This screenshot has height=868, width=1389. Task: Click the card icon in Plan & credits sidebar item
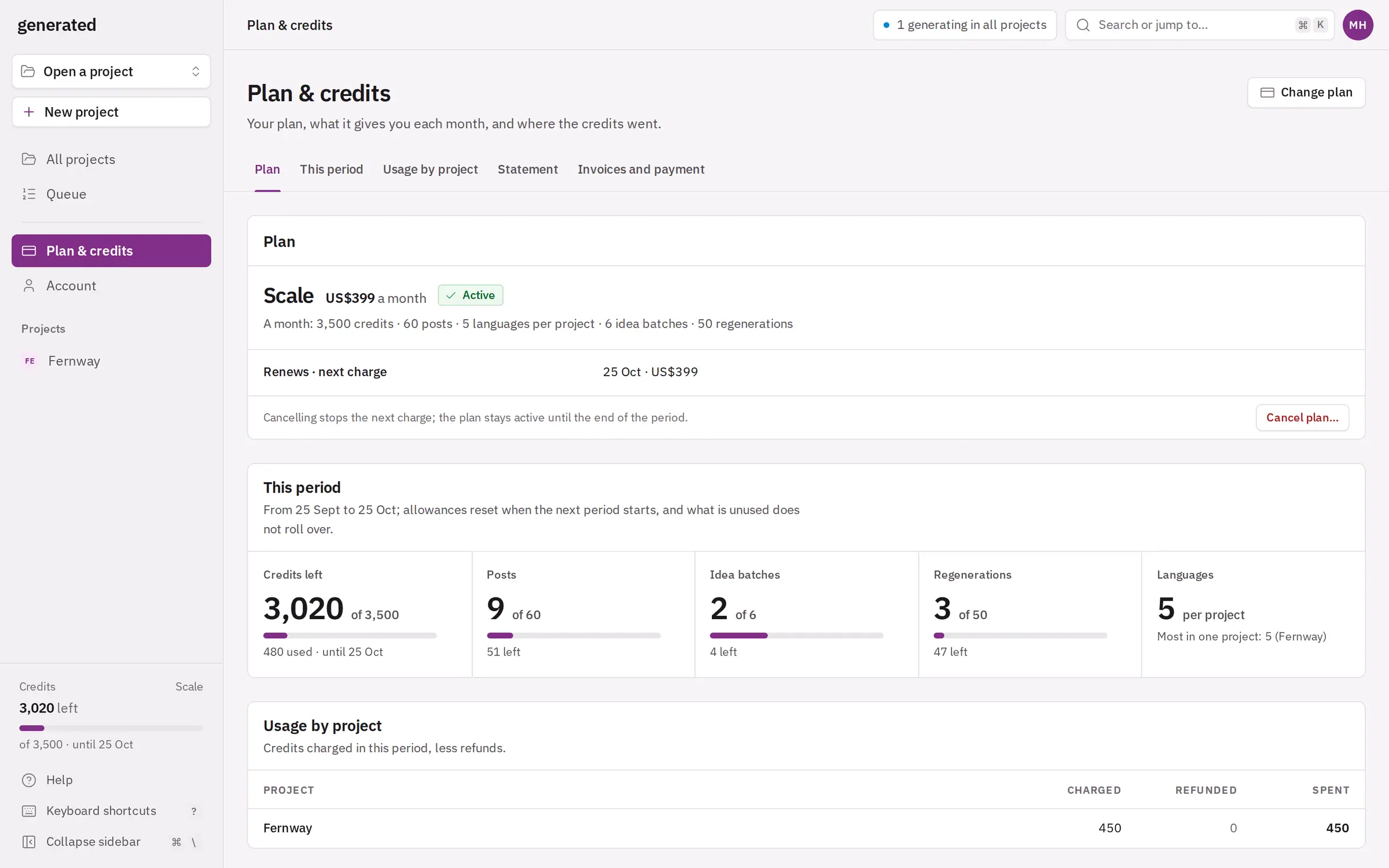click(x=29, y=251)
